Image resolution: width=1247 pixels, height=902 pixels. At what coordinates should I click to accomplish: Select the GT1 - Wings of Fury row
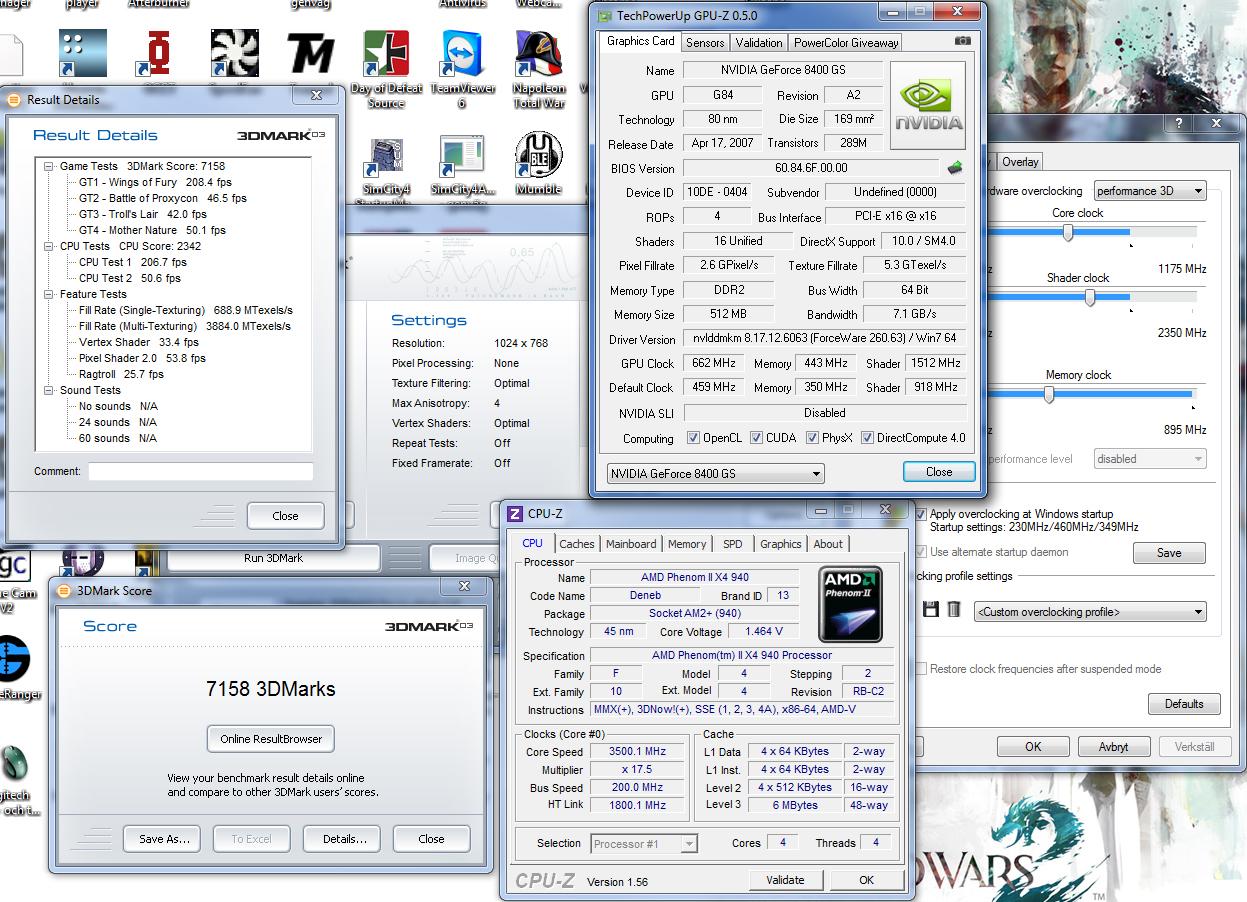click(x=155, y=182)
